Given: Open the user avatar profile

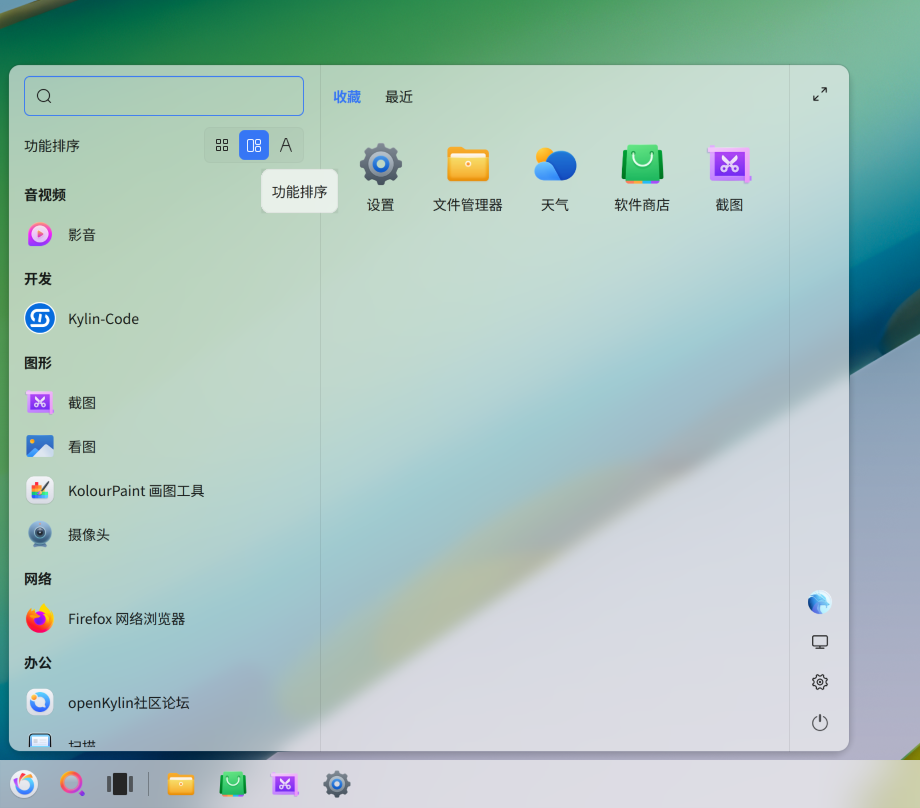Looking at the screenshot, I should (x=820, y=602).
